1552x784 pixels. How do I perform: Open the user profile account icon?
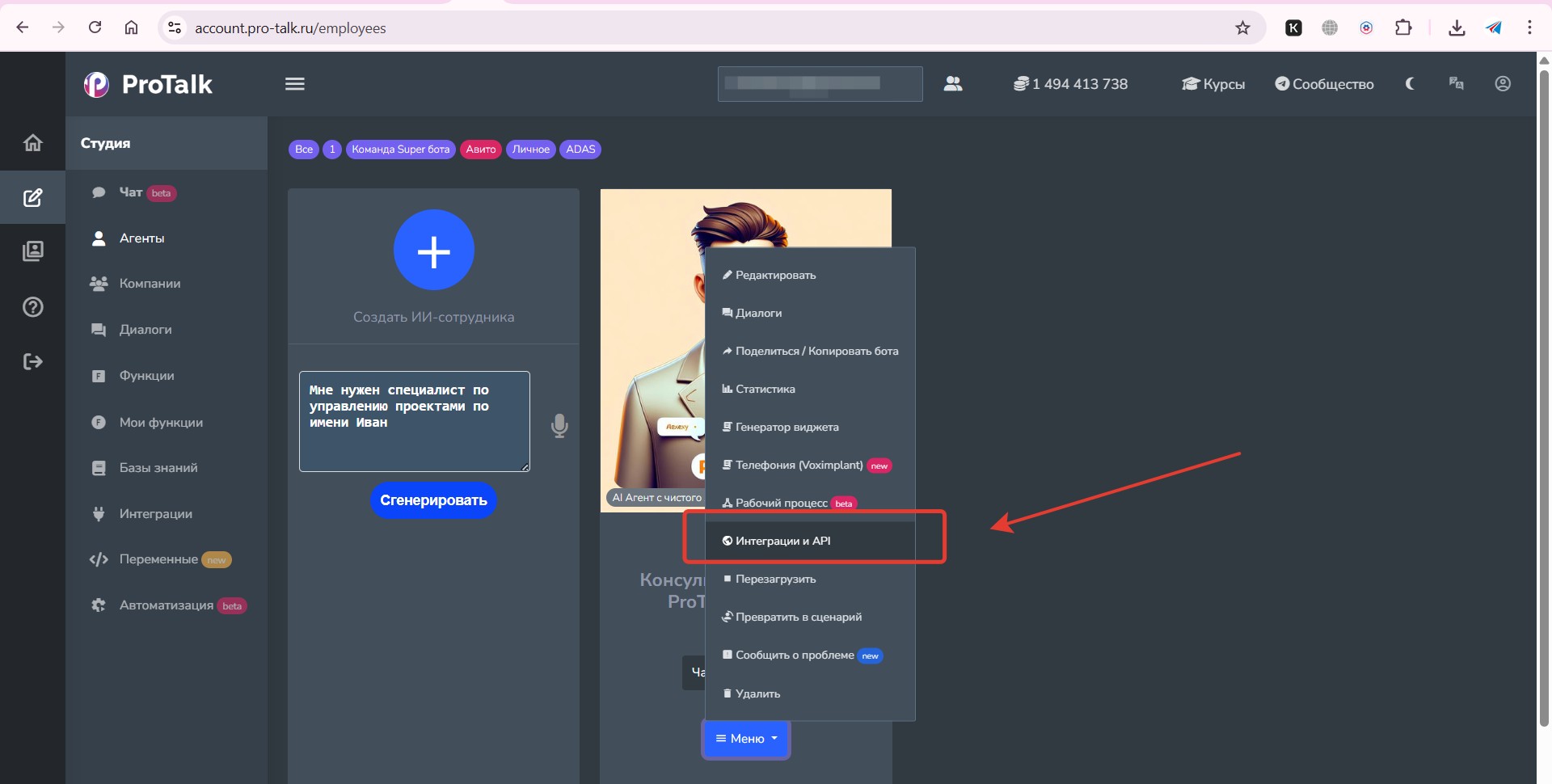pos(1503,84)
